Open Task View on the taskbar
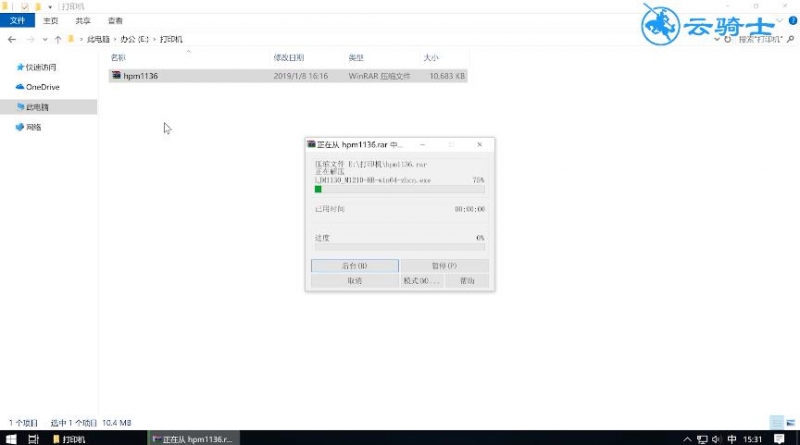Screen dimensions: 800x445 pos(33,439)
